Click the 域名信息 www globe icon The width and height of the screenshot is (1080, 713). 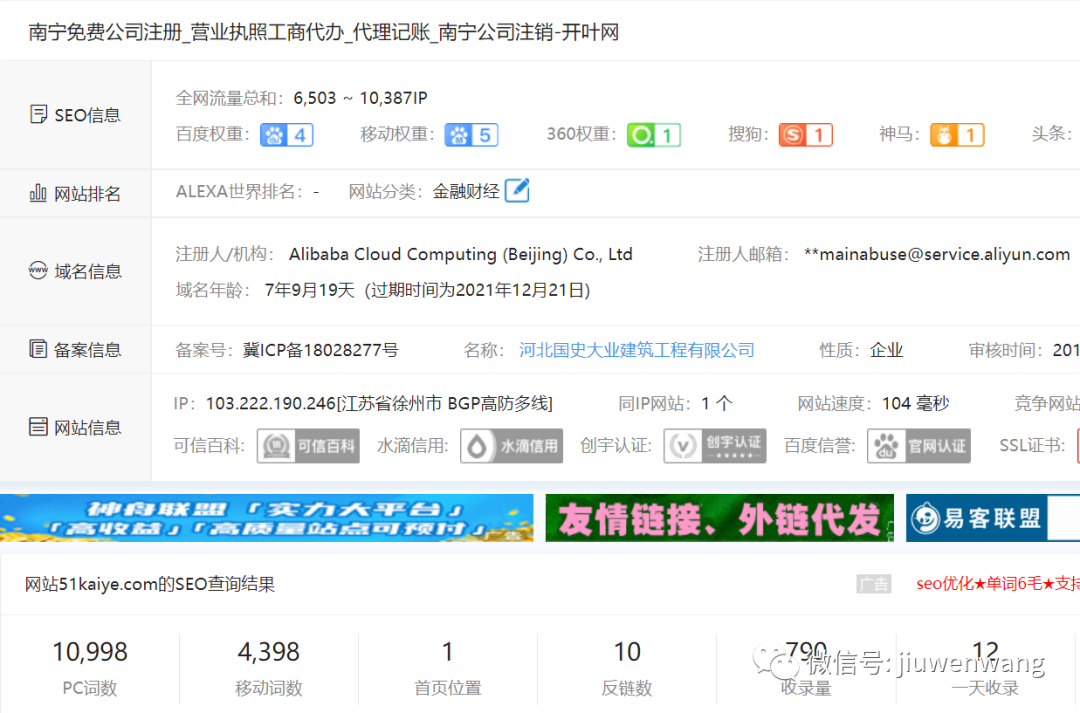pos(39,270)
